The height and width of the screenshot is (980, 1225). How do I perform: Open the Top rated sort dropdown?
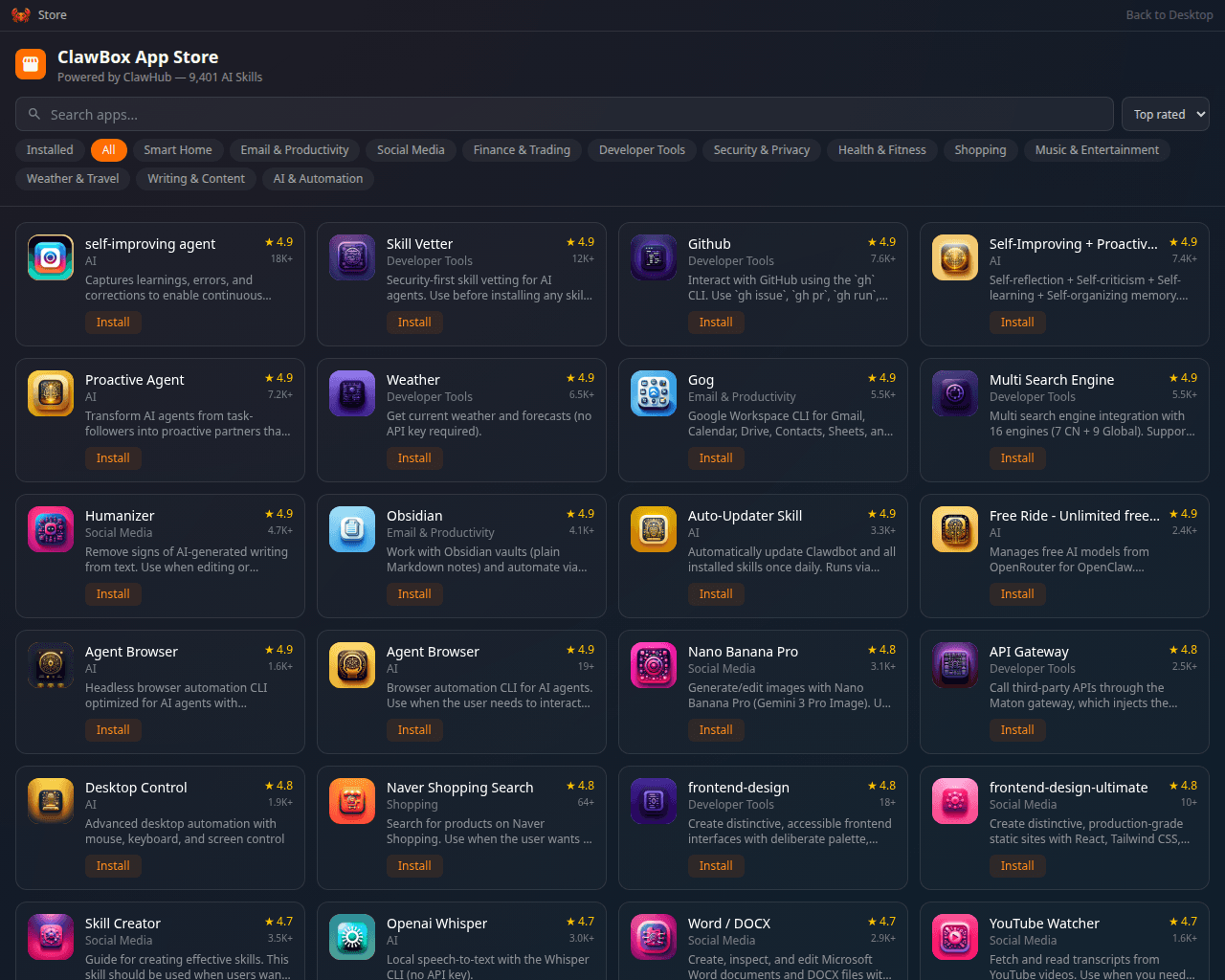(x=1166, y=114)
